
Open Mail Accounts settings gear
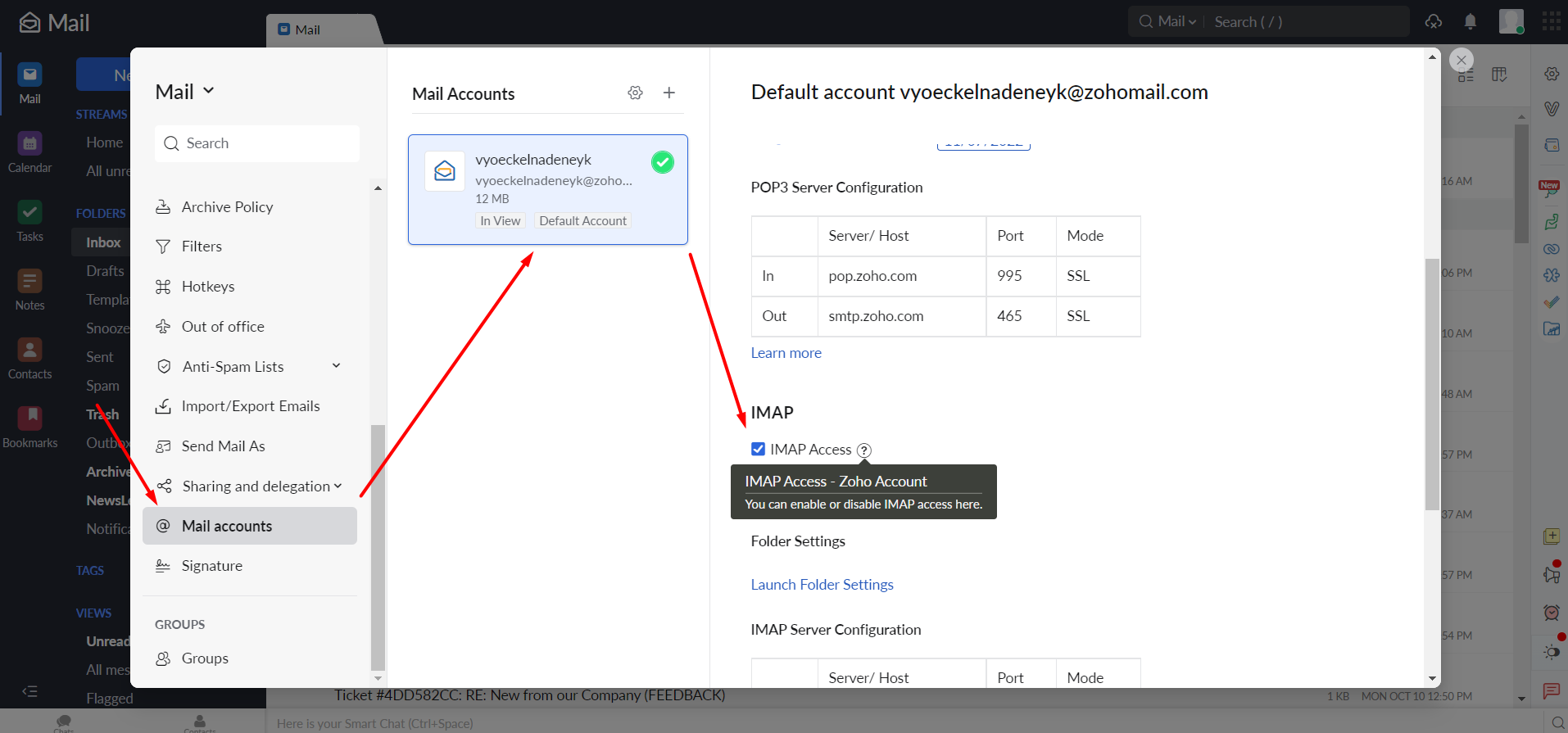pyautogui.click(x=635, y=93)
